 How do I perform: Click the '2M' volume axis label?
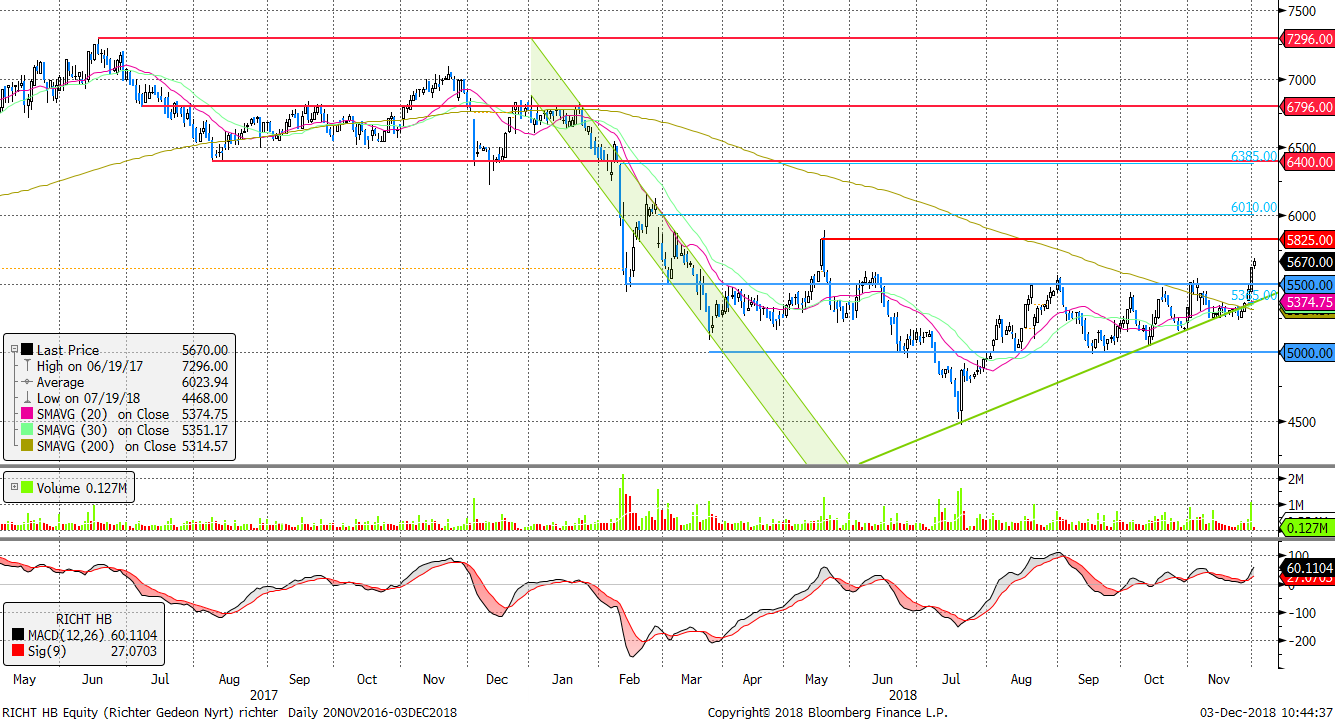1298,479
